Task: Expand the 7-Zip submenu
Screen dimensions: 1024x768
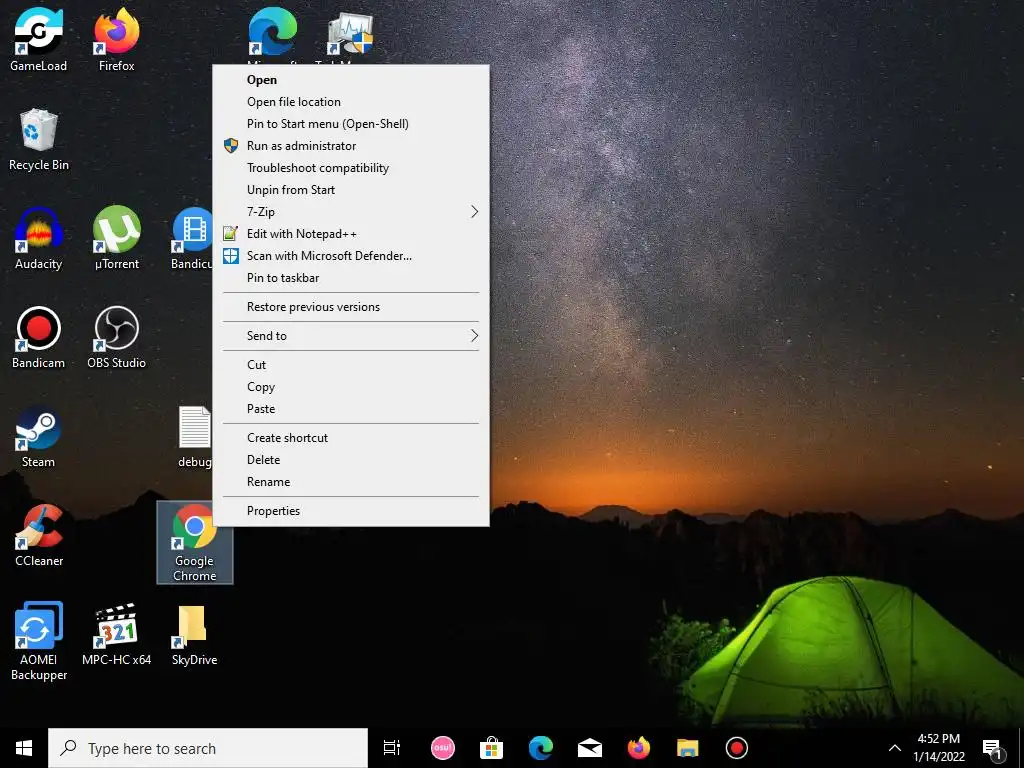Action: coord(351,212)
